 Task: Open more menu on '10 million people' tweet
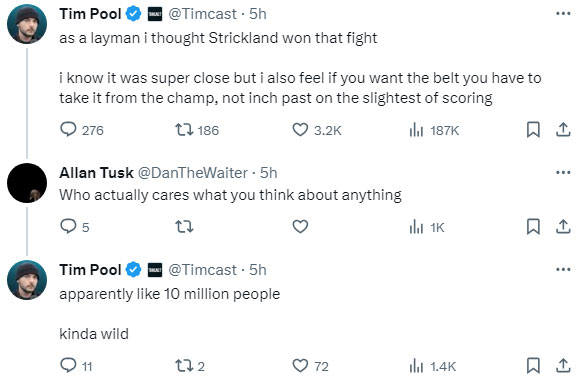pyautogui.click(x=563, y=269)
